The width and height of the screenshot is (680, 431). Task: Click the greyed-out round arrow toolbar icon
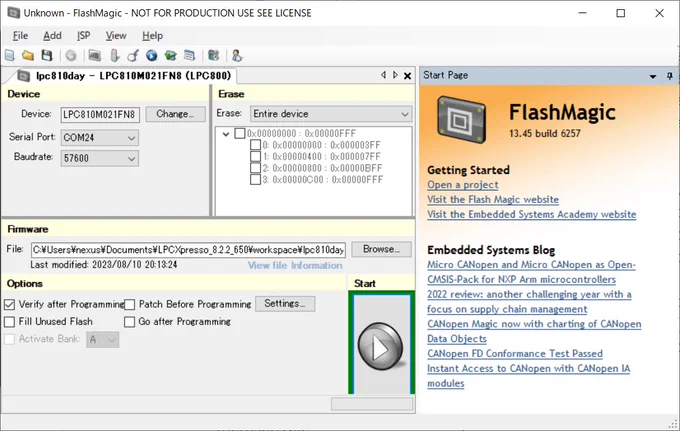(71, 56)
